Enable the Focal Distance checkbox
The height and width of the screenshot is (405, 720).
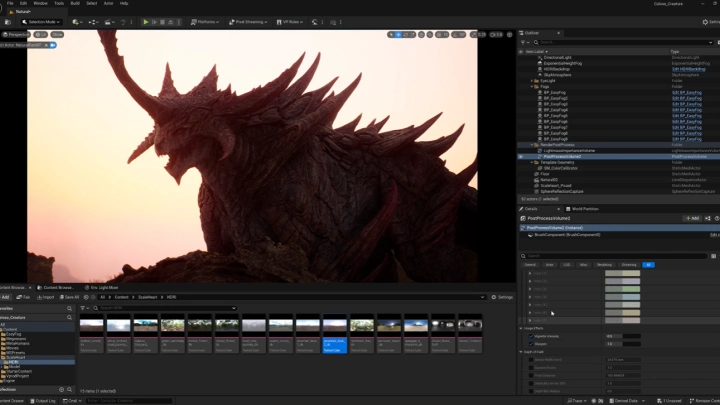(531, 376)
